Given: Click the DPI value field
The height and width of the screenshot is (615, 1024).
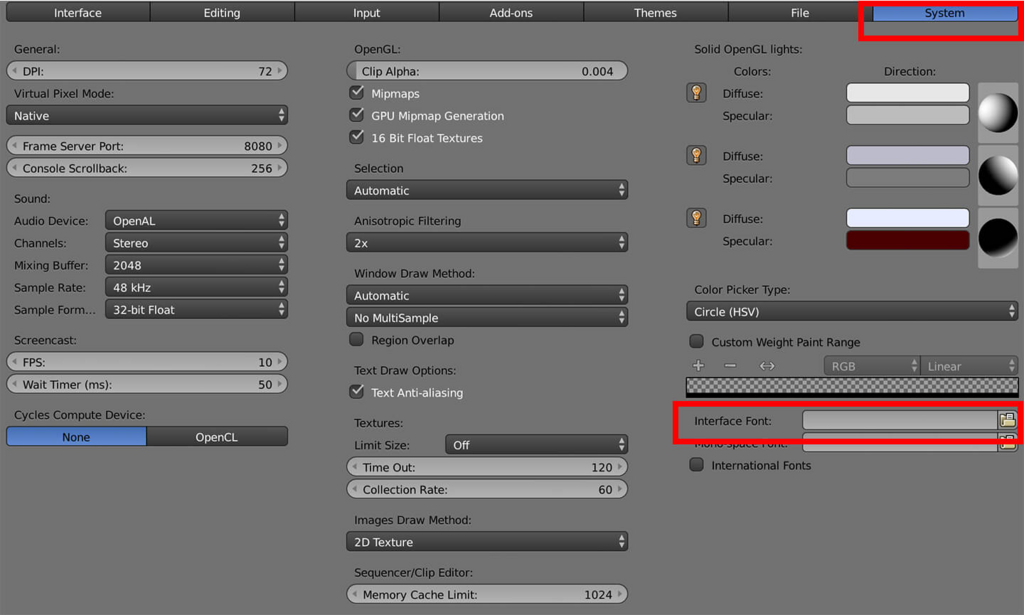Looking at the screenshot, I should [x=147, y=71].
